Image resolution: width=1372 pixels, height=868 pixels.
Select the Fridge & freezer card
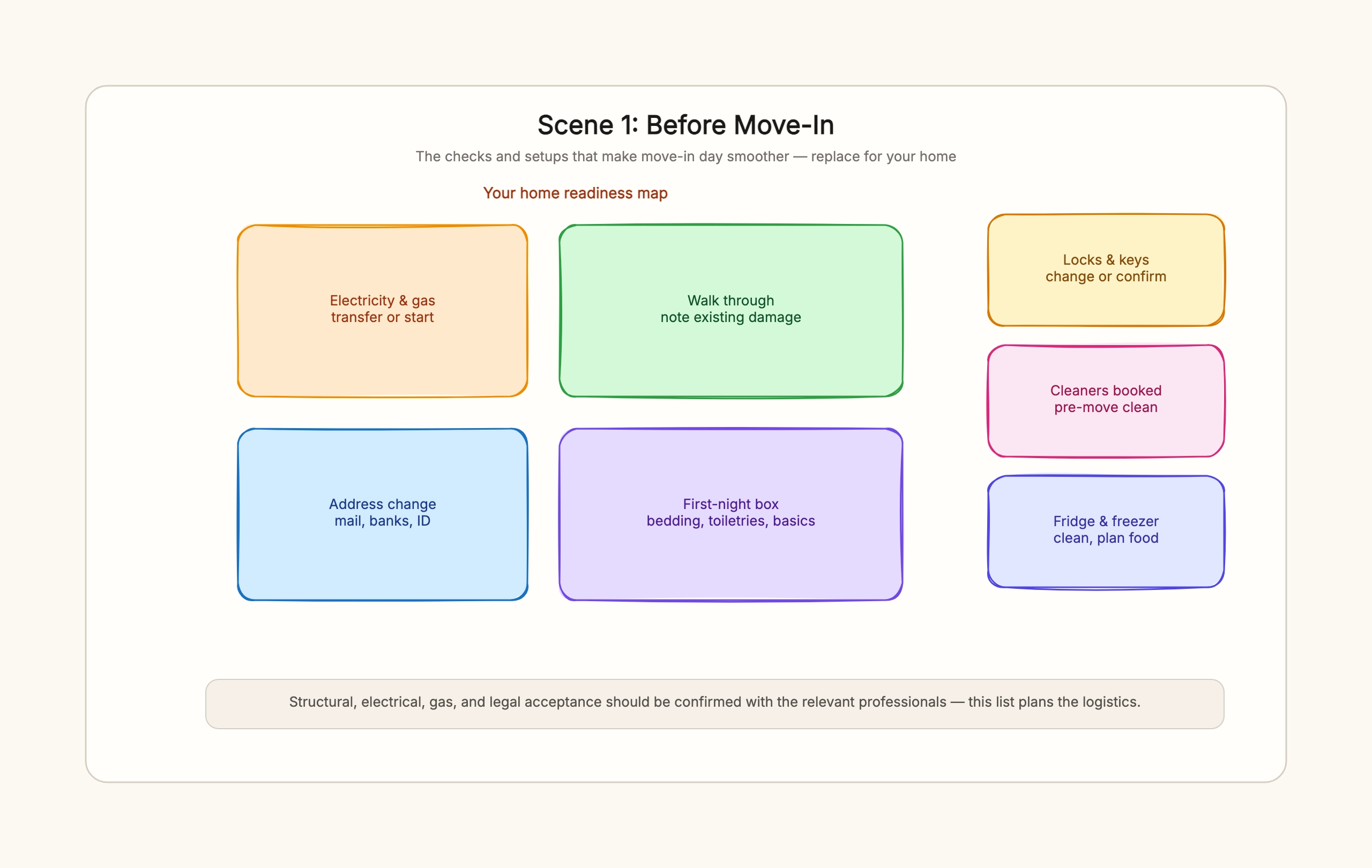click(1106, 532)
